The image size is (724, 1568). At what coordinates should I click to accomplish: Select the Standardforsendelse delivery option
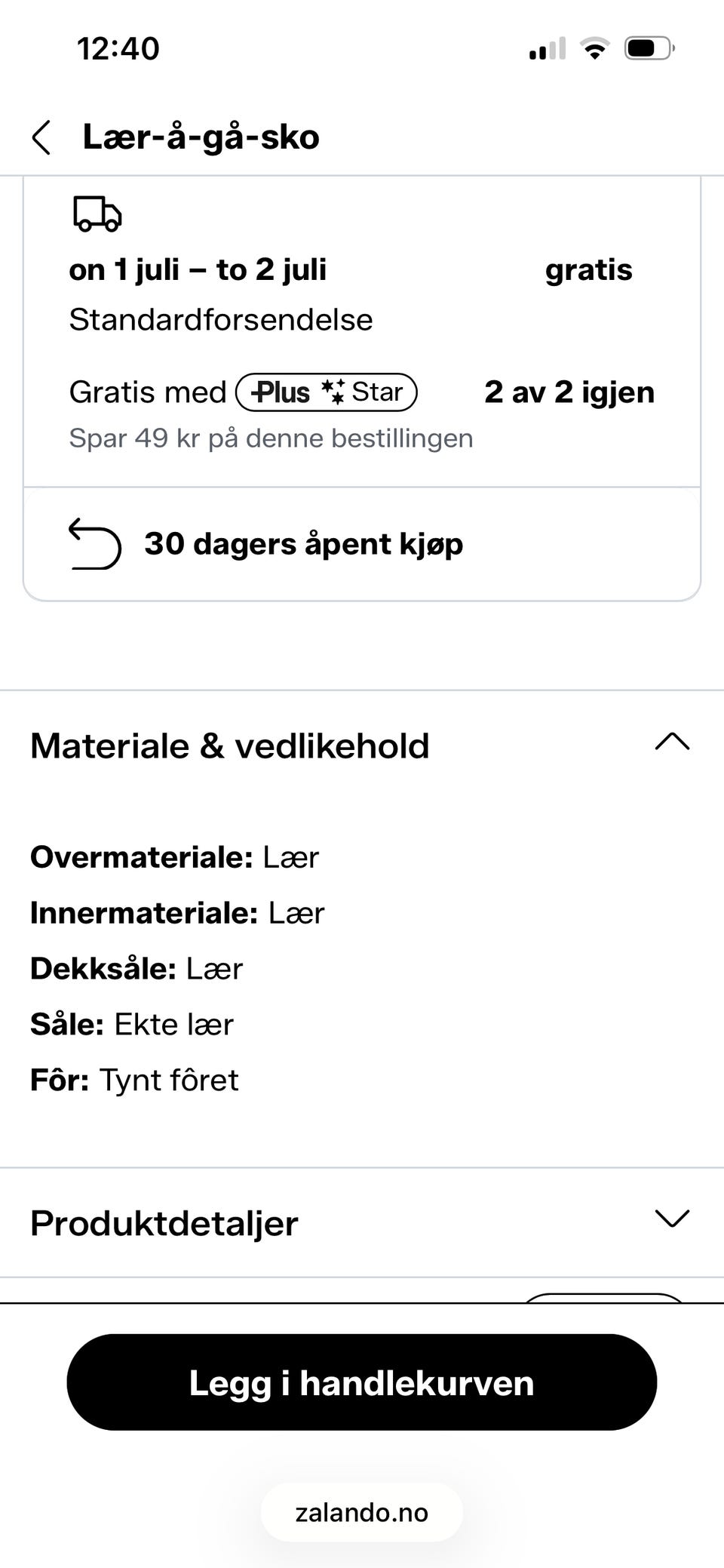point(221,320)
